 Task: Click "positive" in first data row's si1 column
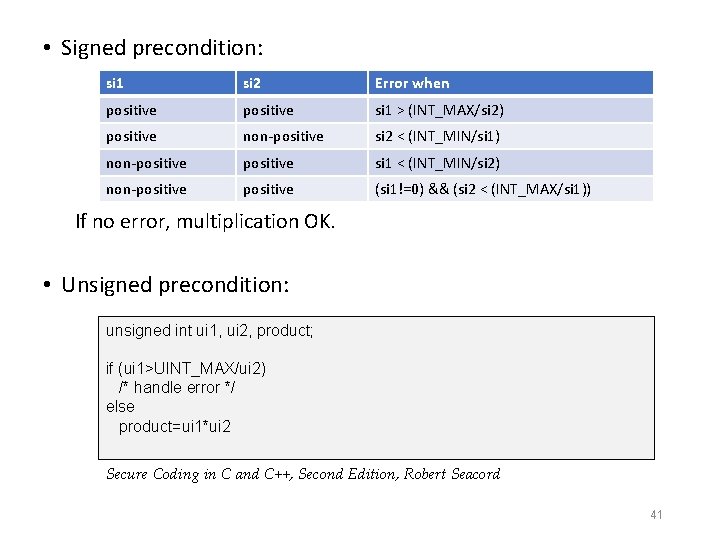pos(131,110)
